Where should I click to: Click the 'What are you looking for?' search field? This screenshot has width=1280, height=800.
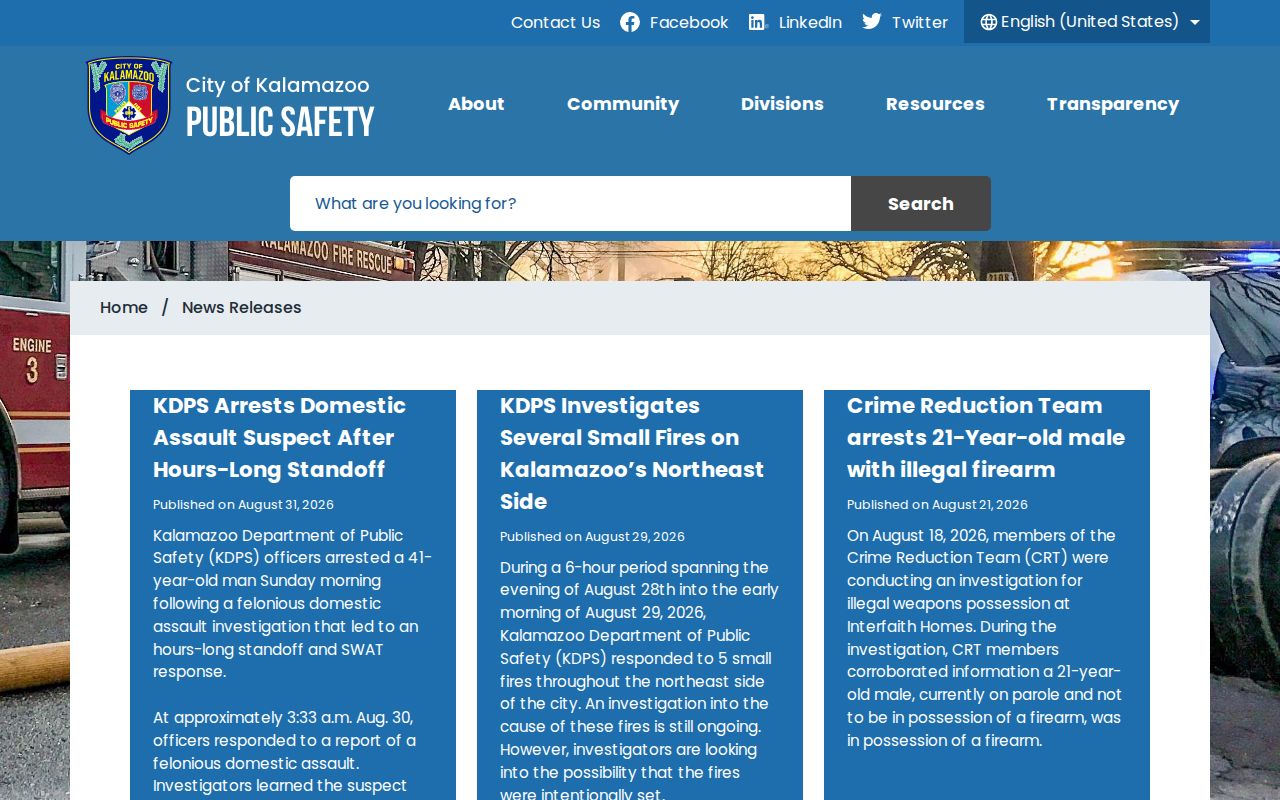click(570, 203)
